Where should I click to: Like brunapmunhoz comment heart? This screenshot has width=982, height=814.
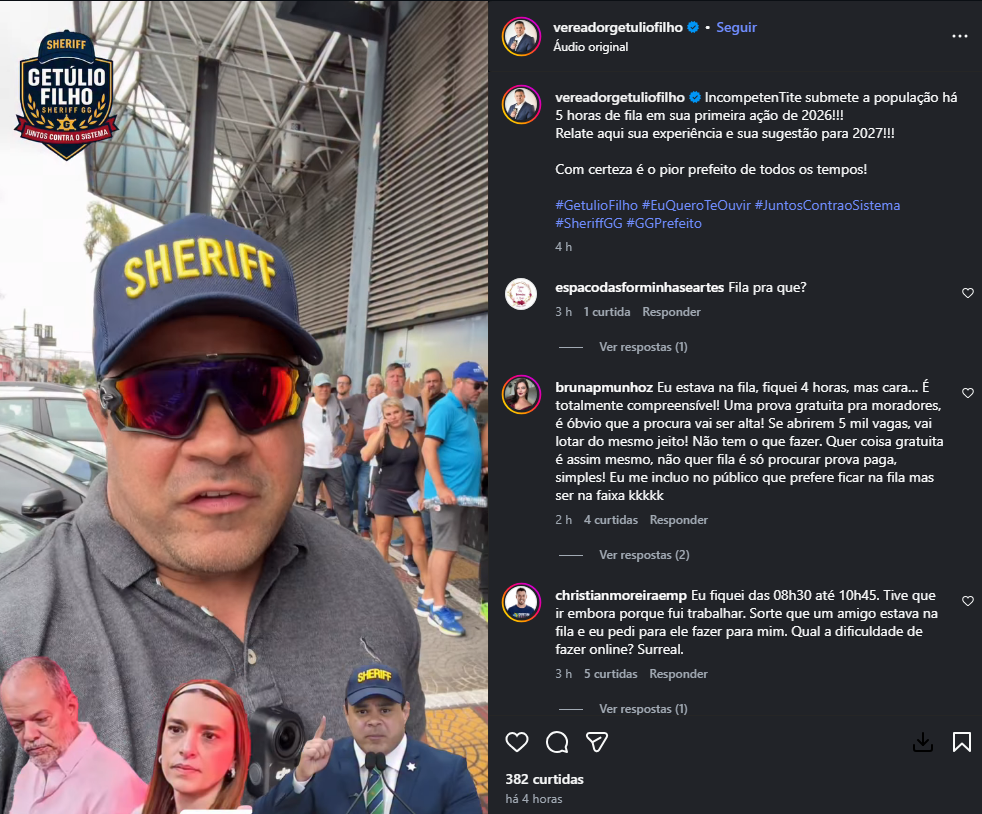point(968,393)
